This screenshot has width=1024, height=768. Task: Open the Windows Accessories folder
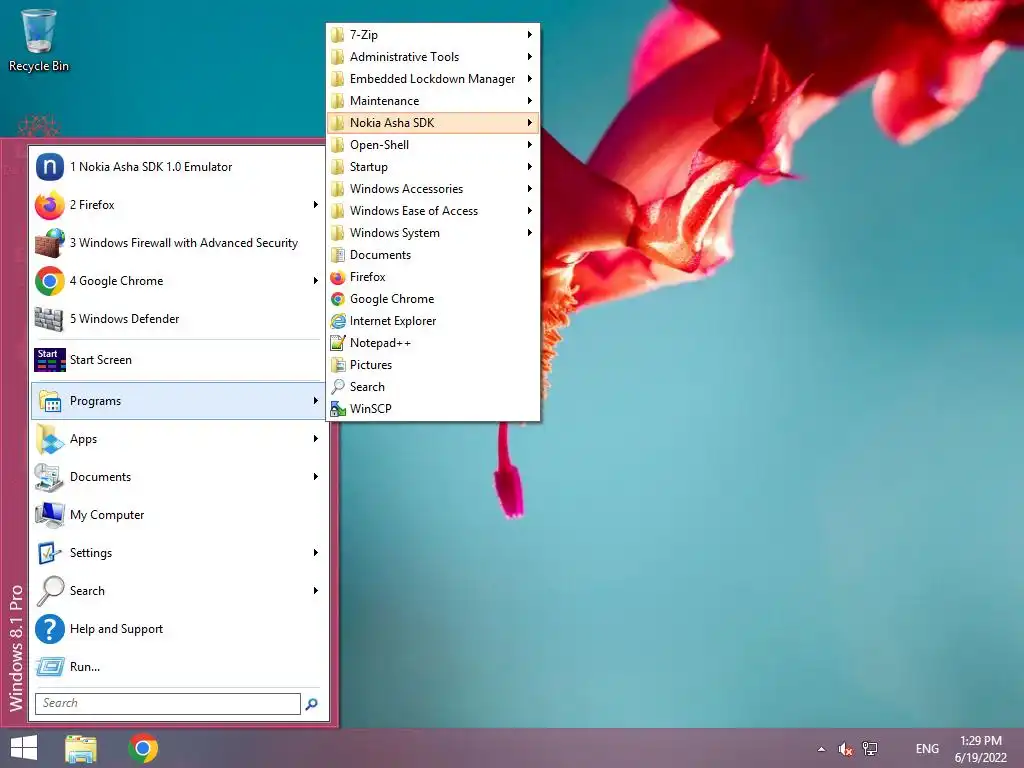point(433,189)
